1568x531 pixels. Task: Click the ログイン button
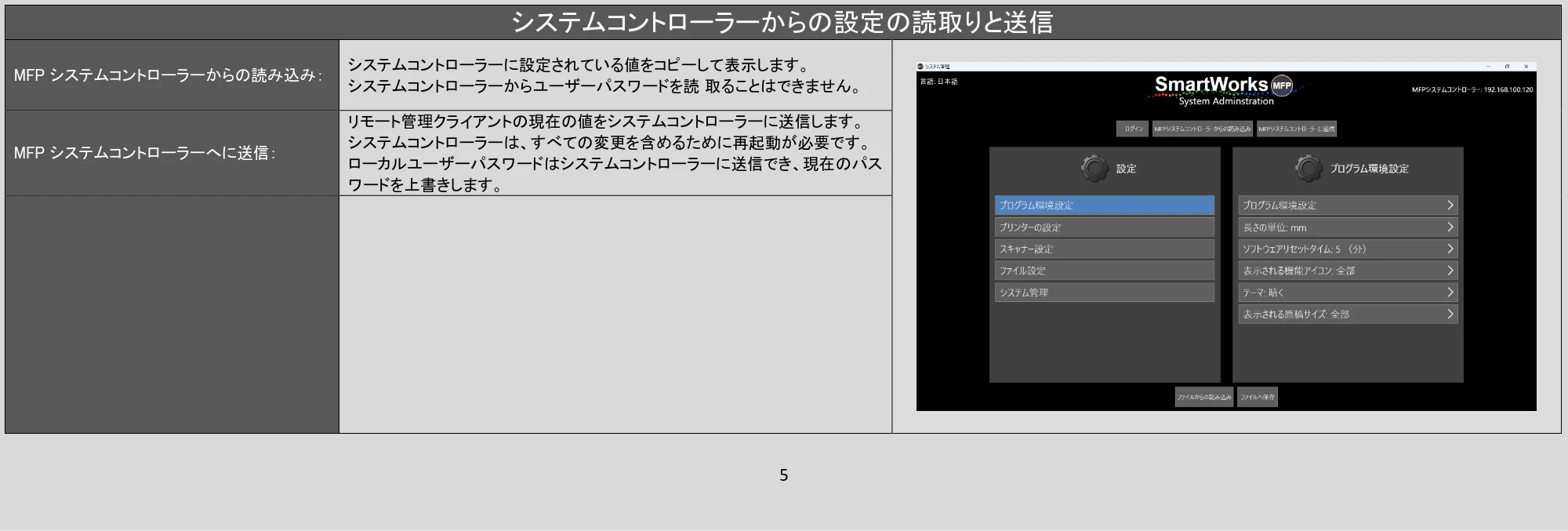click(1133, 129)
